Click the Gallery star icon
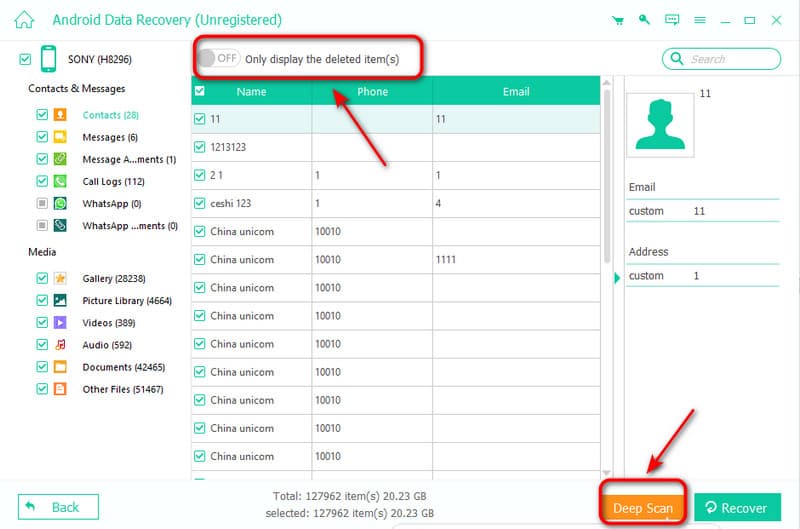The image size is (800, 529). (61, 278)
